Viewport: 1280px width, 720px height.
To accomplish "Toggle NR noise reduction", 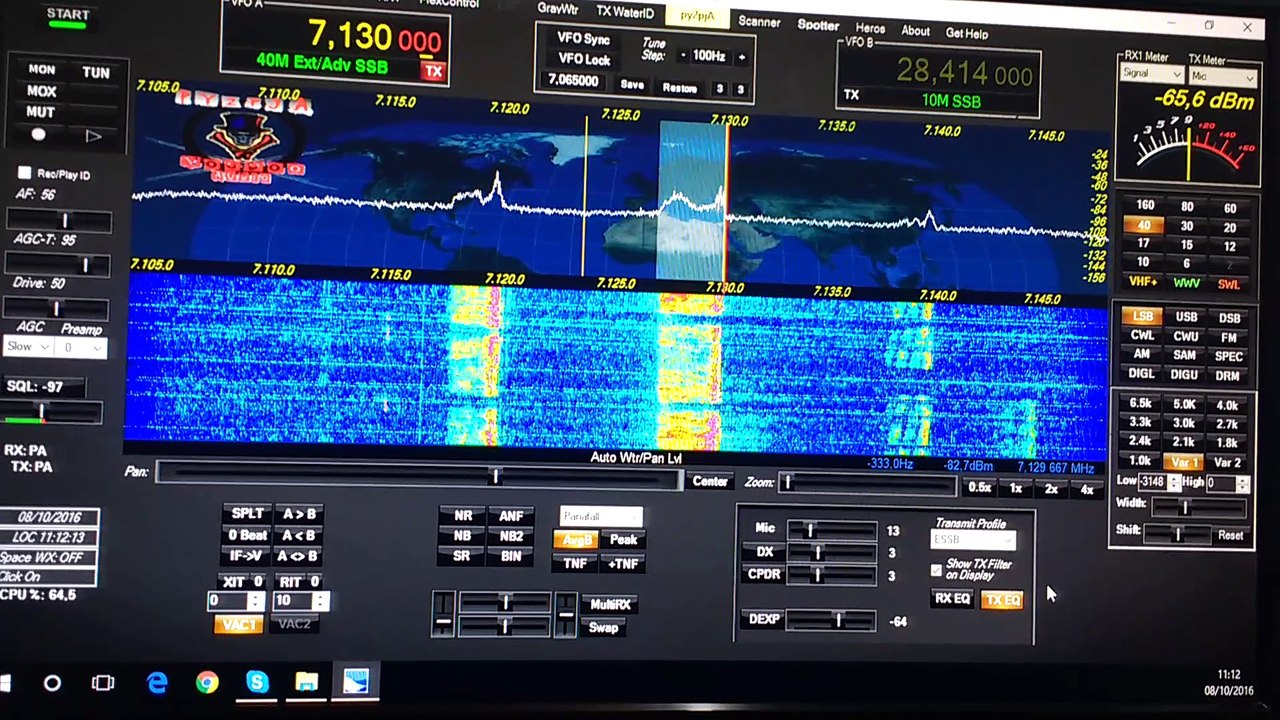I will click(463, 516).
